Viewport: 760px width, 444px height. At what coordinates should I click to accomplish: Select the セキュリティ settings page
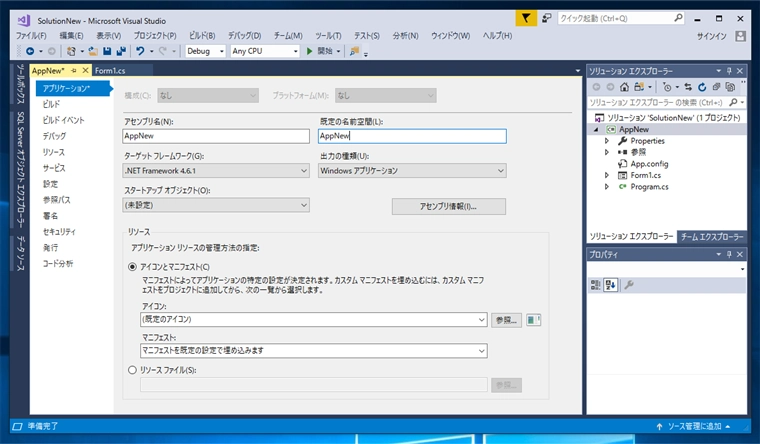pyautogui.click(x=59, y=232)
